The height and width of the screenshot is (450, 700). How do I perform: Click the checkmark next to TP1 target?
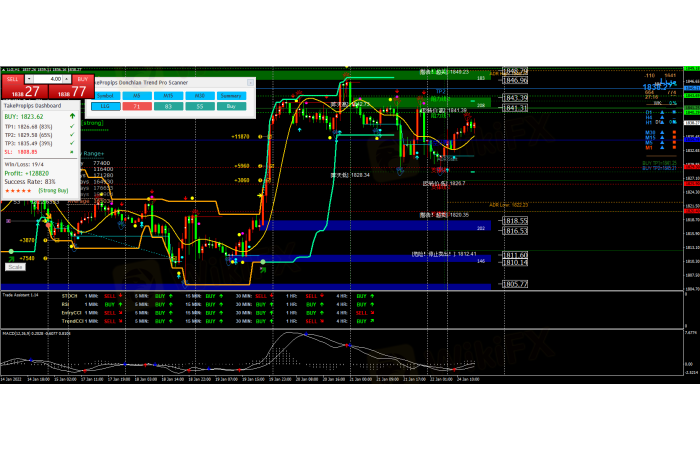click(x=72, y=127)
